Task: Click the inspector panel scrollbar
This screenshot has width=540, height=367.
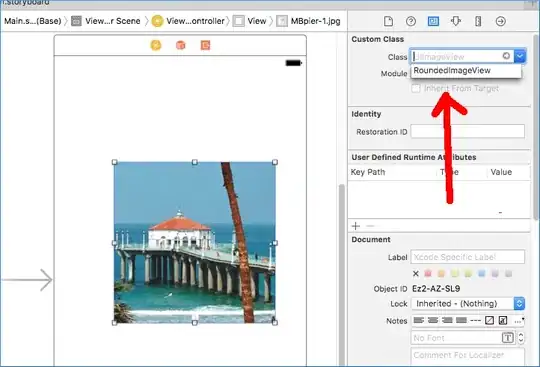Action: point(536,127)
